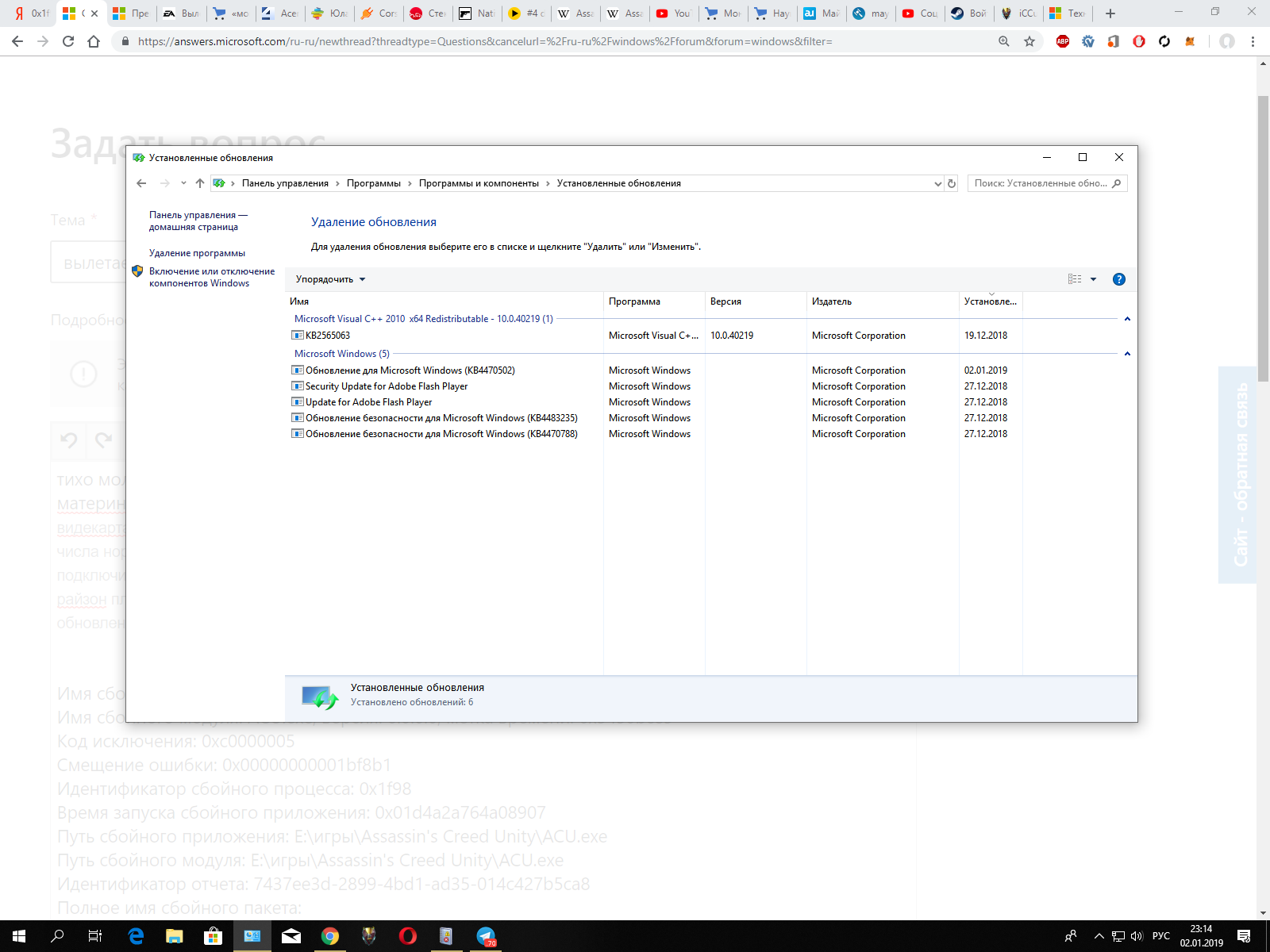This screenshot has width=1270, height=952.
Task: Sort by the 'Имя' column header
Action: (445, 301)
